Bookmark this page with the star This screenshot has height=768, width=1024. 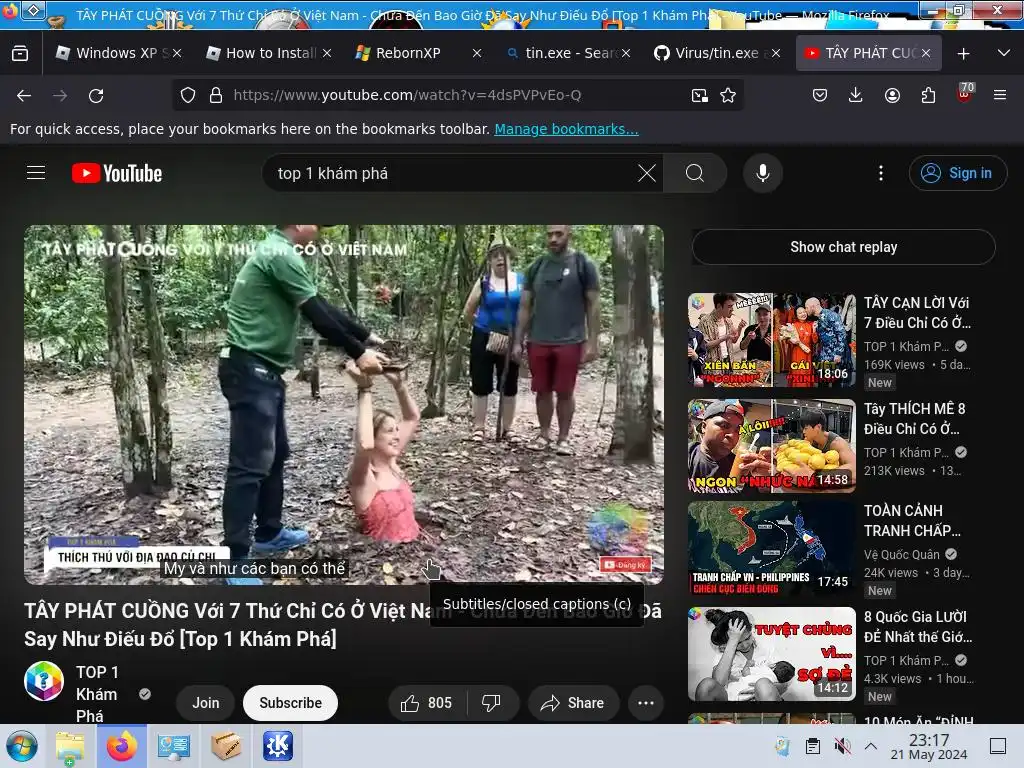[728, 95]
